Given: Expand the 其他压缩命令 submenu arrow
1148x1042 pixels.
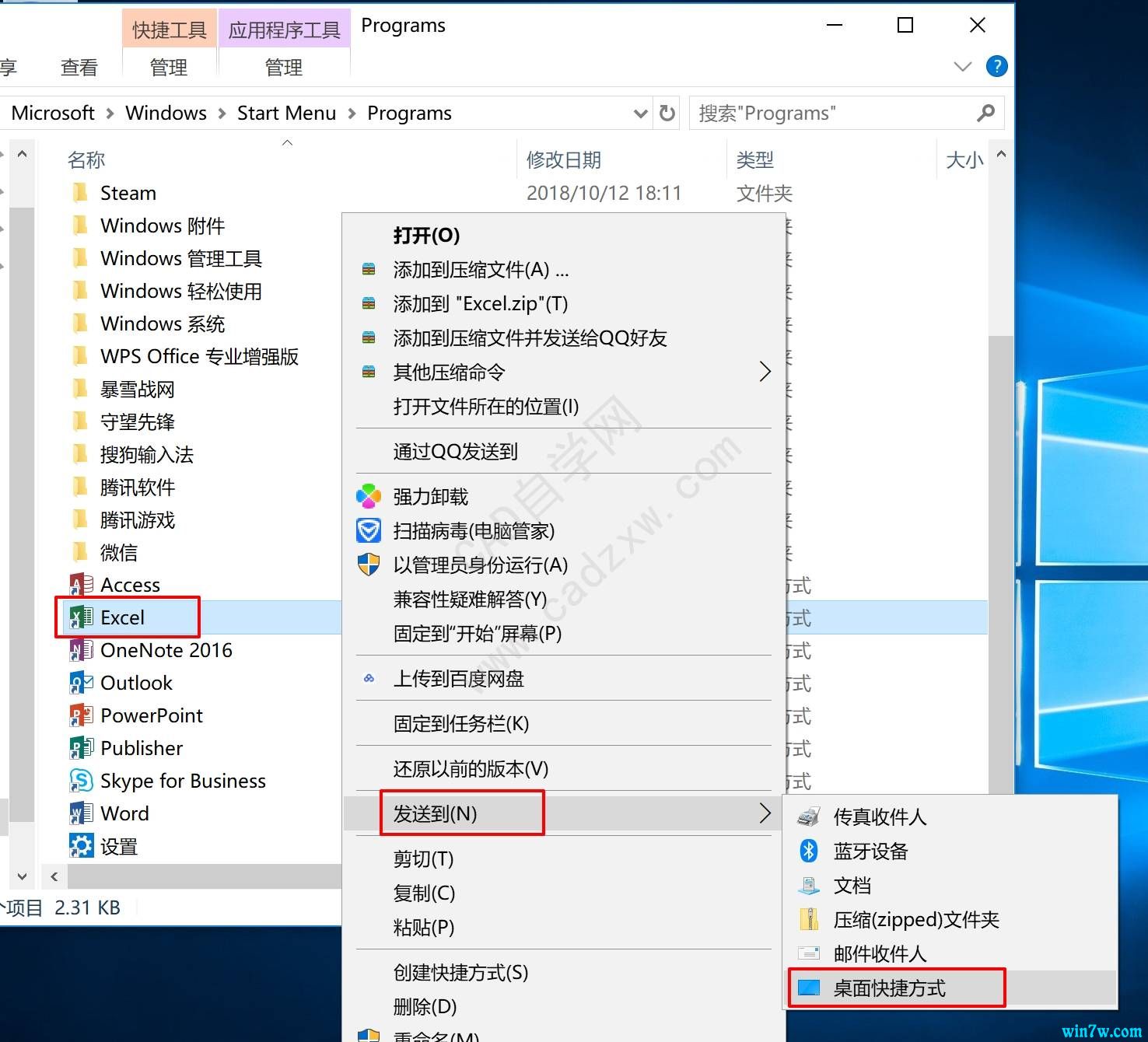Looking at the screenshot, I should click(765, 372).
